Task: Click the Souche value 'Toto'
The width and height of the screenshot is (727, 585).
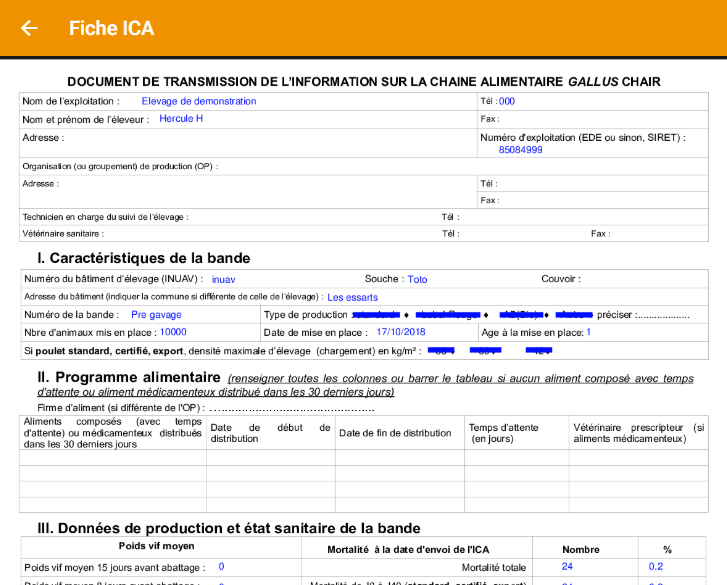Action: [x=417, y=279]
